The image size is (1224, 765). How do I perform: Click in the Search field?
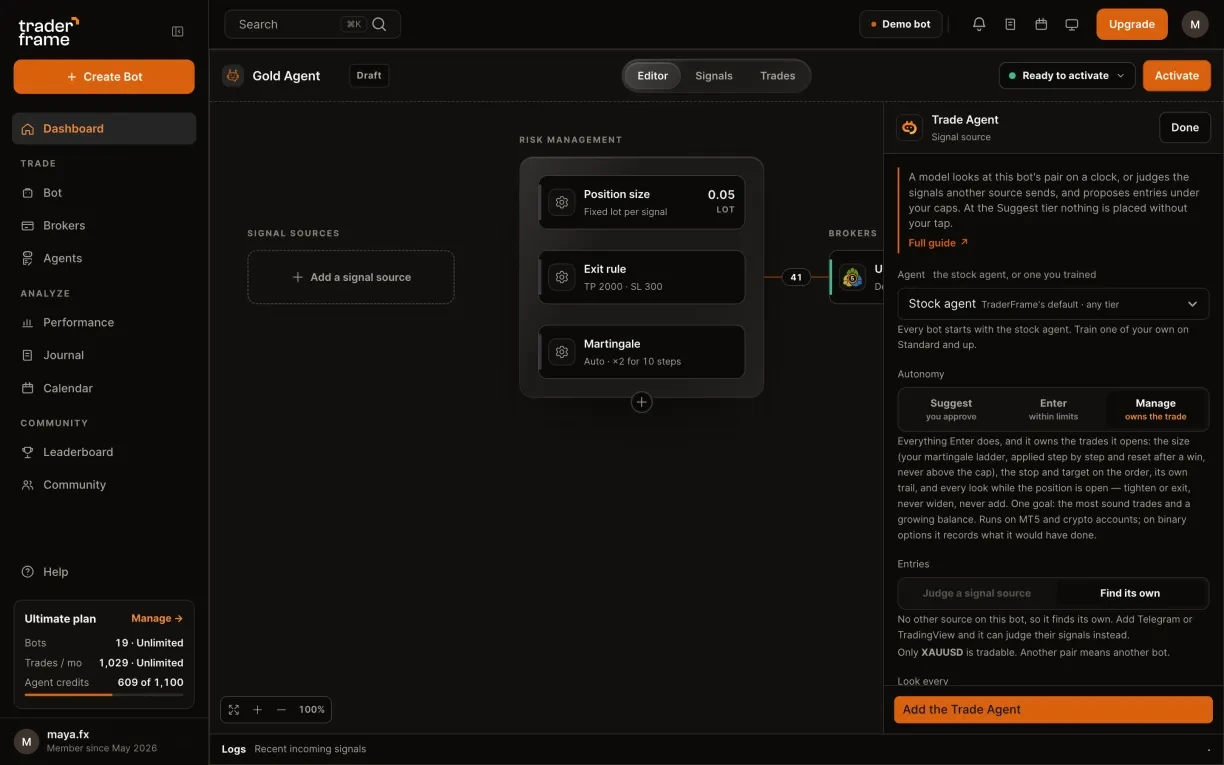(313, 24)
